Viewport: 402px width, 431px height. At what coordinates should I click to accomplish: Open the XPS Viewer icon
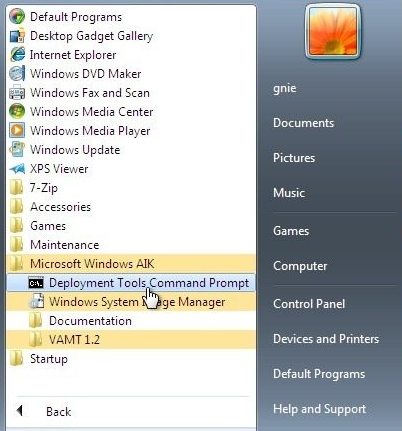click(x=17, y=169)
